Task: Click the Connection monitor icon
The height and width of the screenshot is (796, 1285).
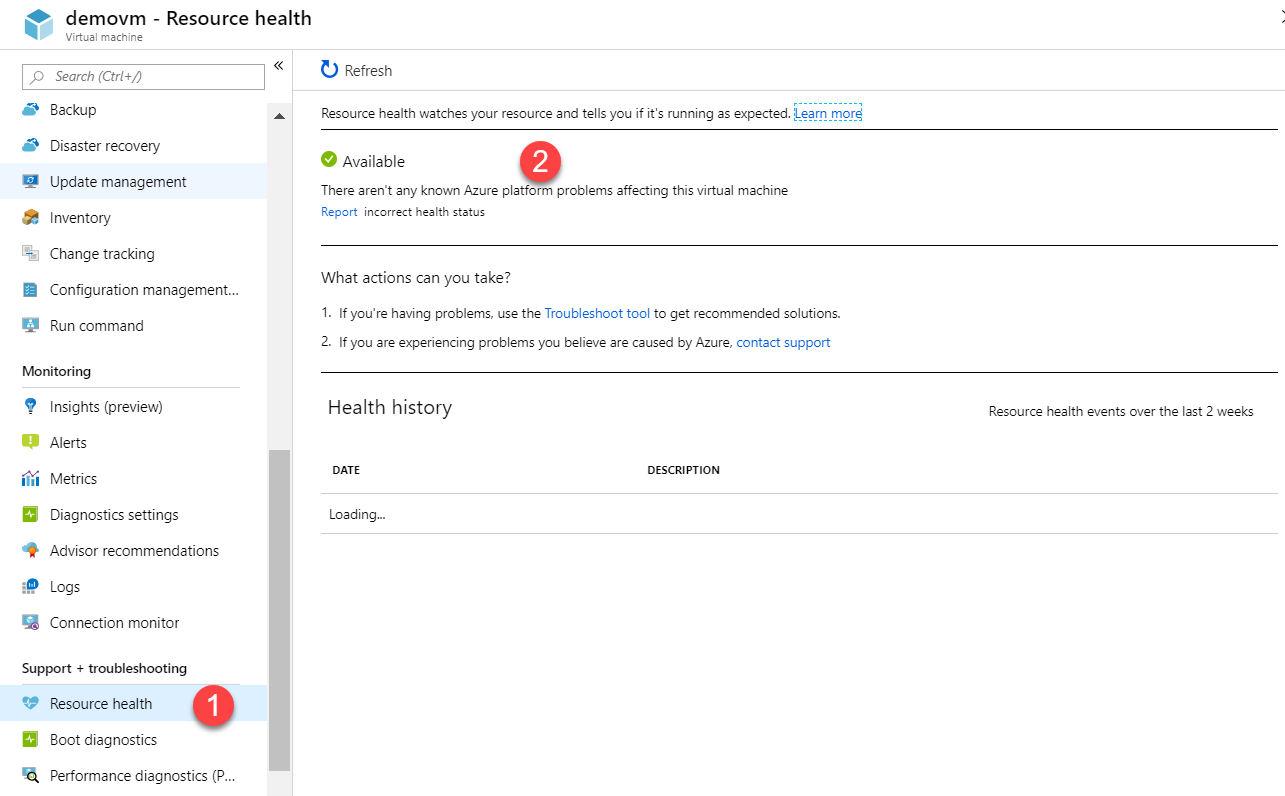Action: 31,623
